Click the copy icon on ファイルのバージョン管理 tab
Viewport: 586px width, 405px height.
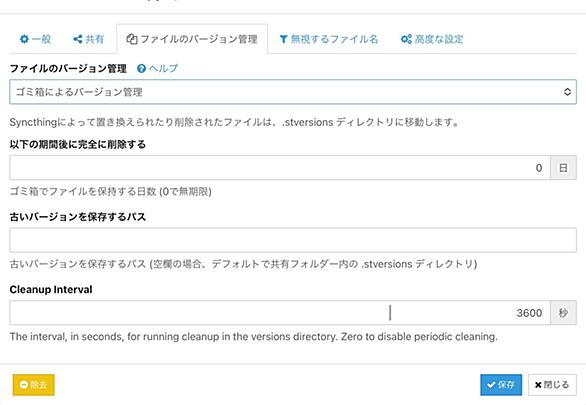132,39
